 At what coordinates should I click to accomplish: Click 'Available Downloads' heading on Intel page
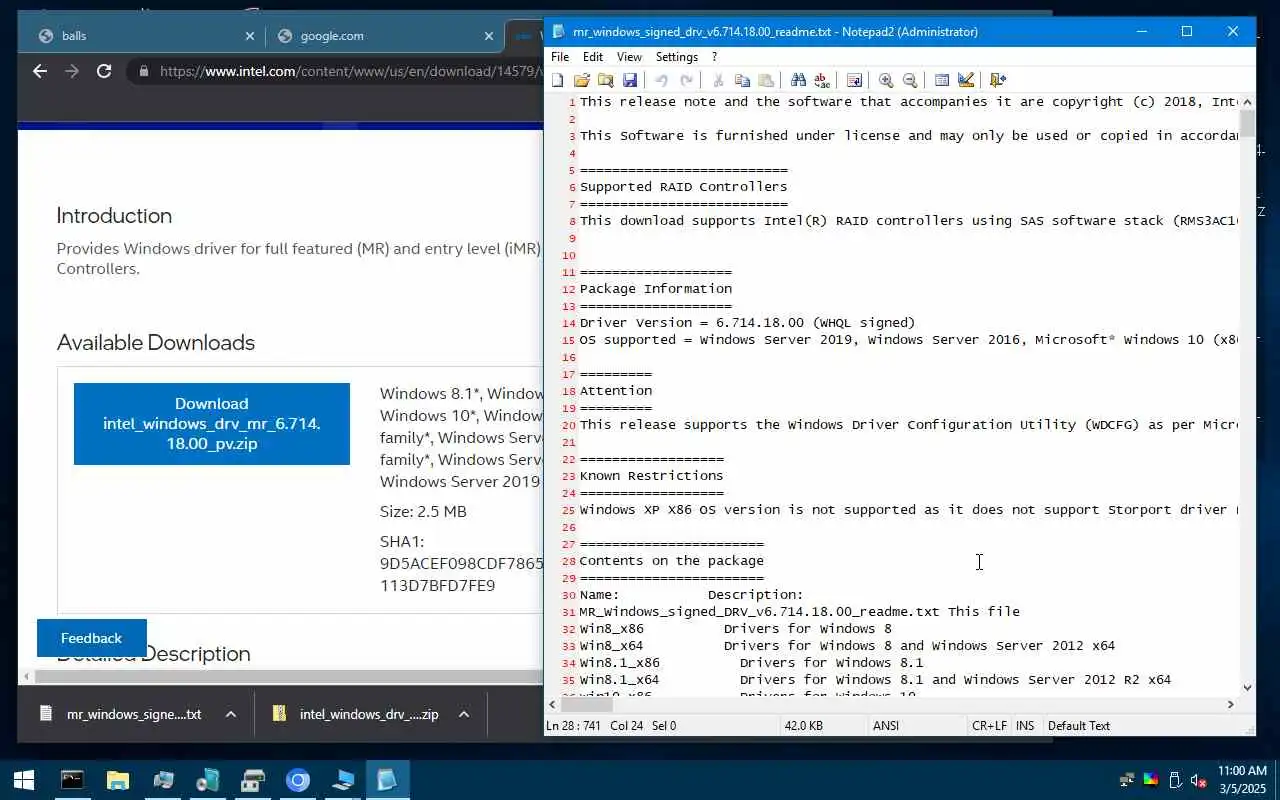(156, 342)
